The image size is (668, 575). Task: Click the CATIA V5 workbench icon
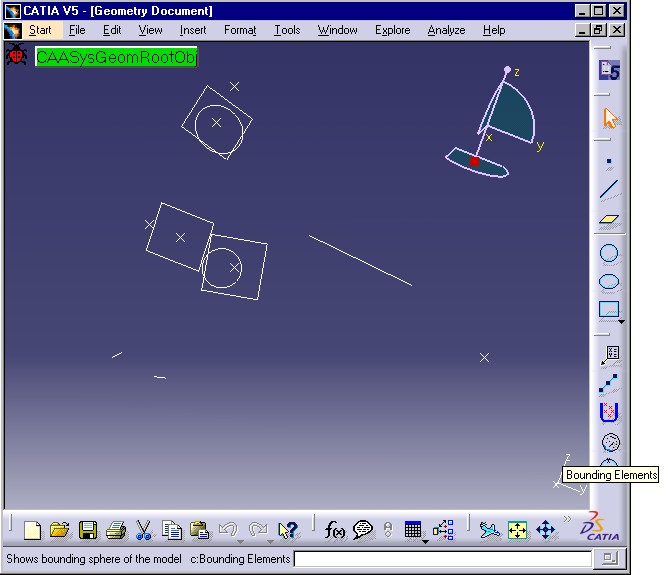[609, 70]
